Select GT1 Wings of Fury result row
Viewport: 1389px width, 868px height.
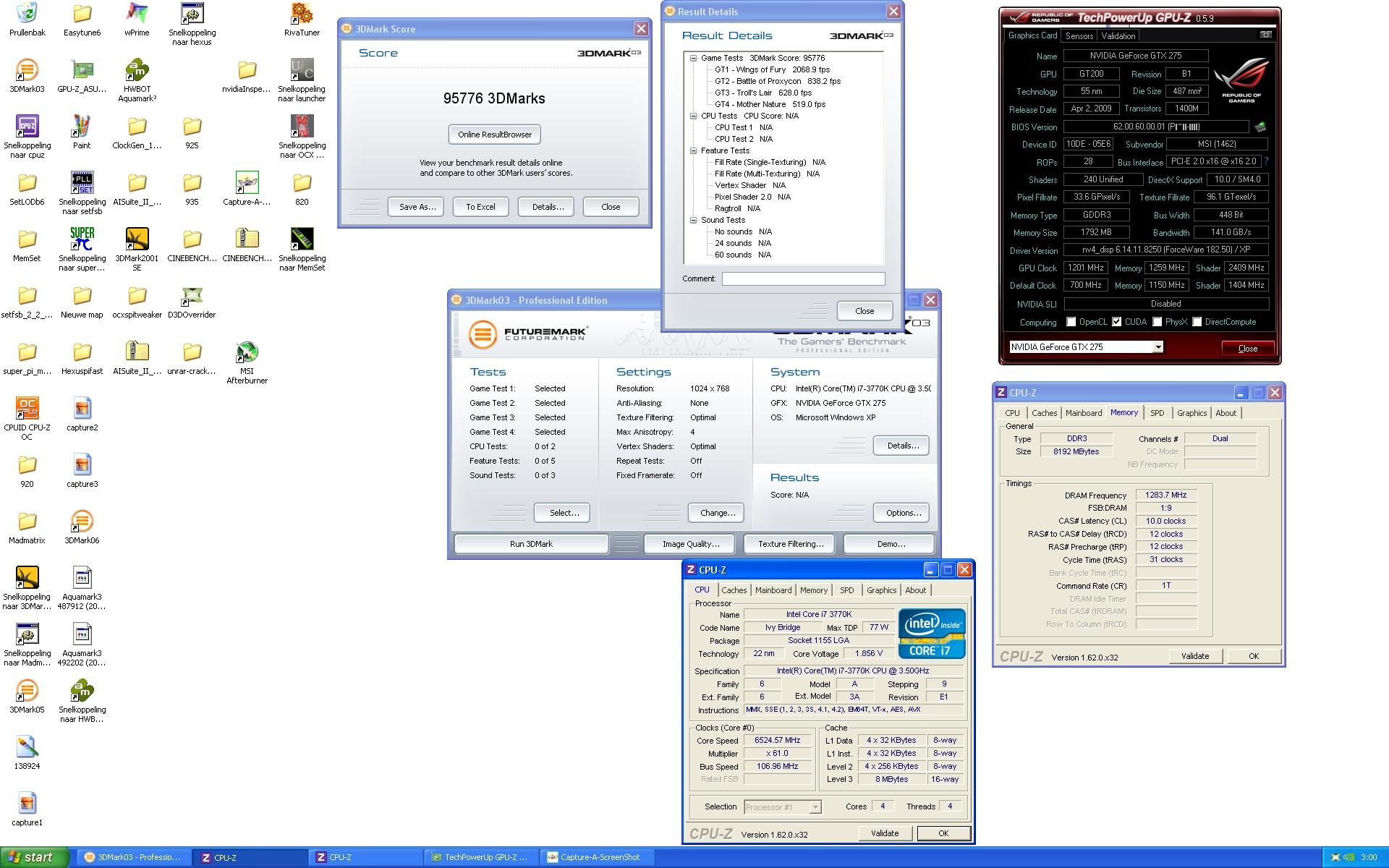tap(772, 69)
